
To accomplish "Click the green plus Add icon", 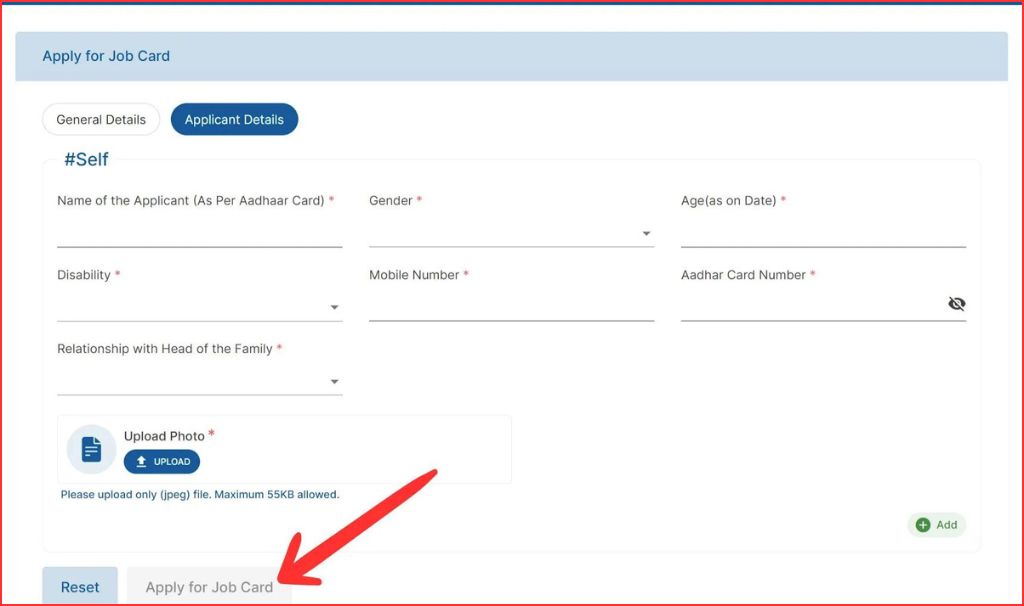I will coord(923,525).
